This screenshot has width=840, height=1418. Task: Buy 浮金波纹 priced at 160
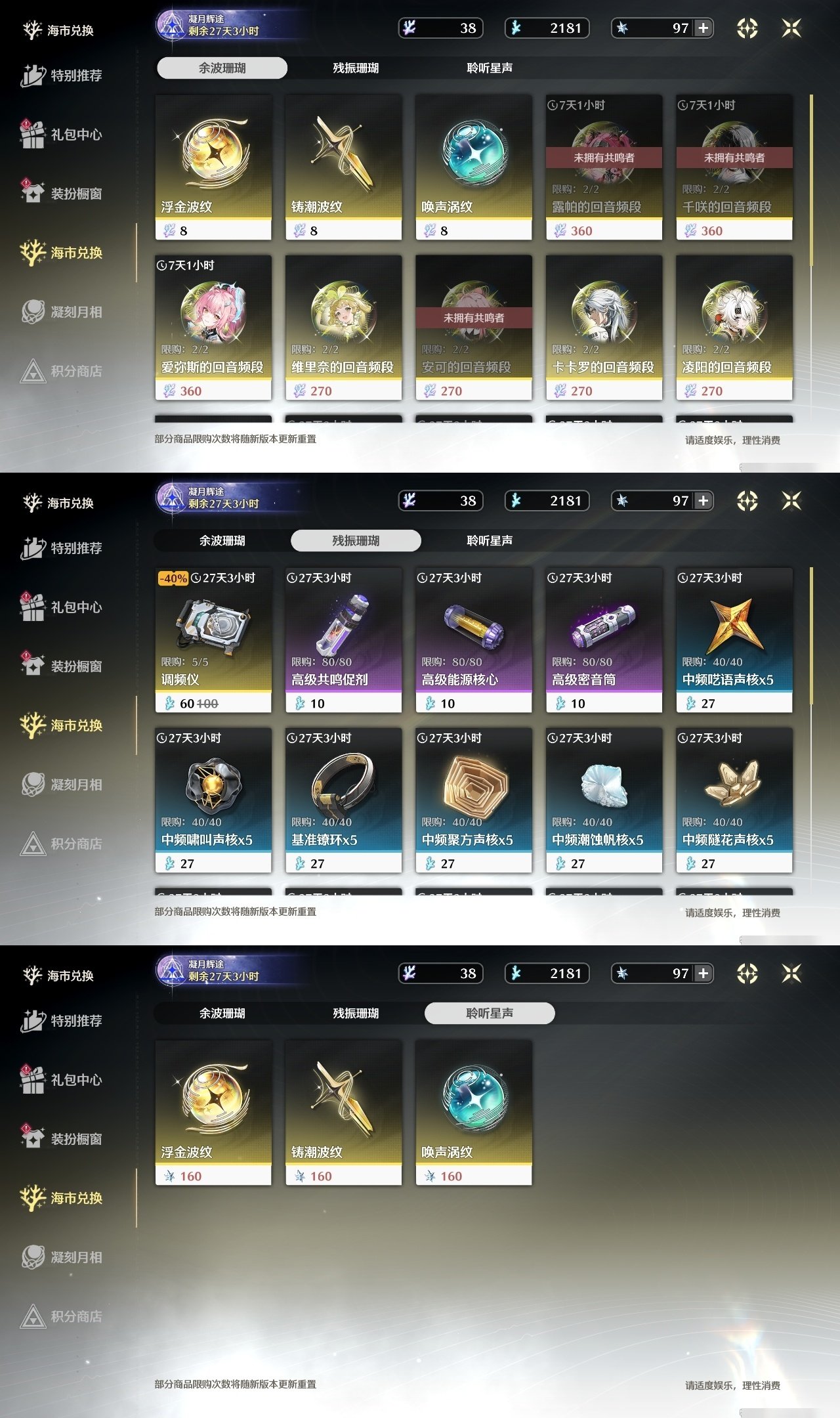tap(213, 1113)
